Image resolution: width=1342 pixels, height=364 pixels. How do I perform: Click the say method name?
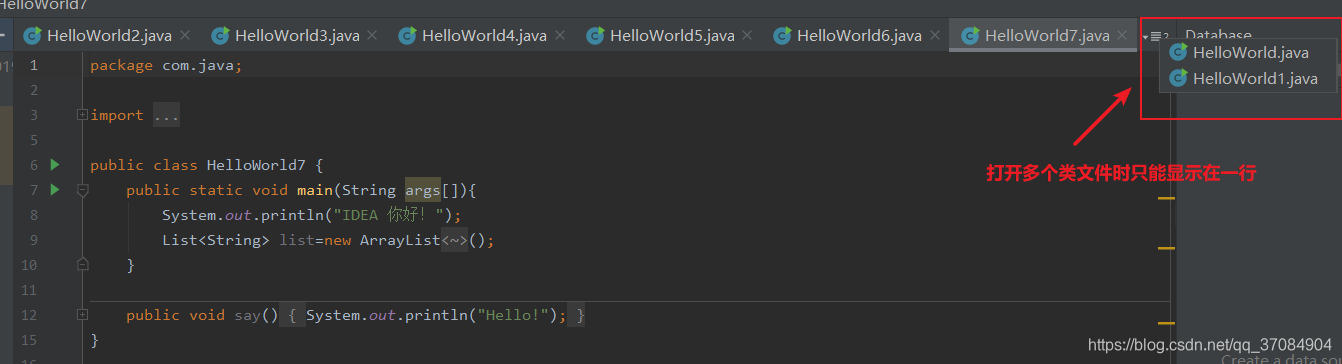pyautogui.click(x=247, y=315)
